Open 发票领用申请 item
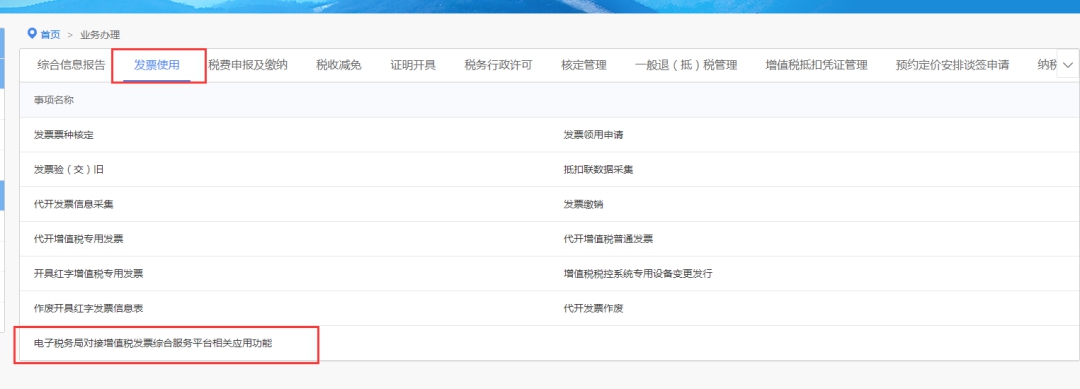Screen dimensions: 1080x389 click(x=594, y=135)
